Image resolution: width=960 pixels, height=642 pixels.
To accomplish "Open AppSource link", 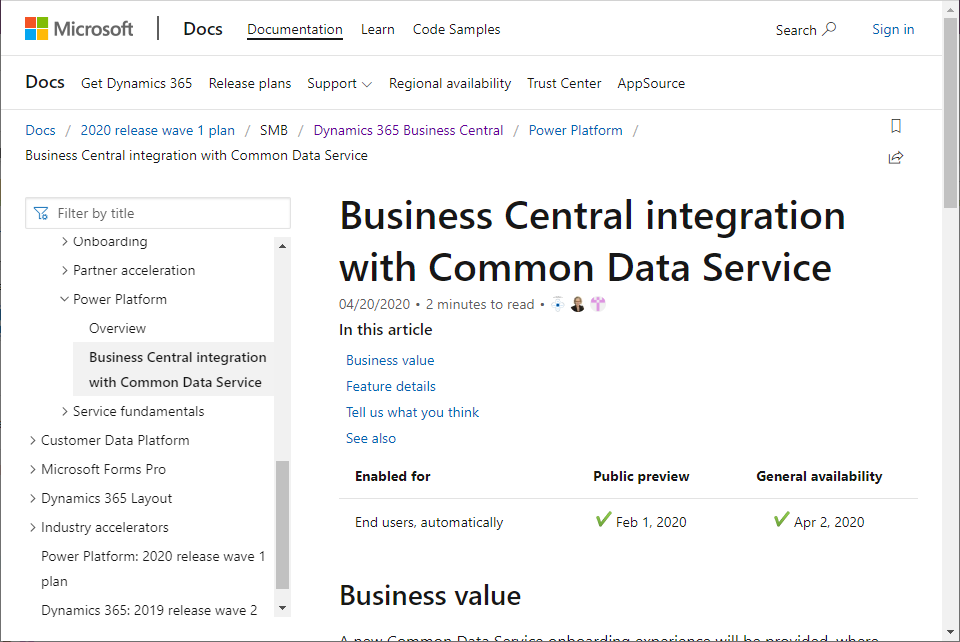I will [x=651, y=83].
